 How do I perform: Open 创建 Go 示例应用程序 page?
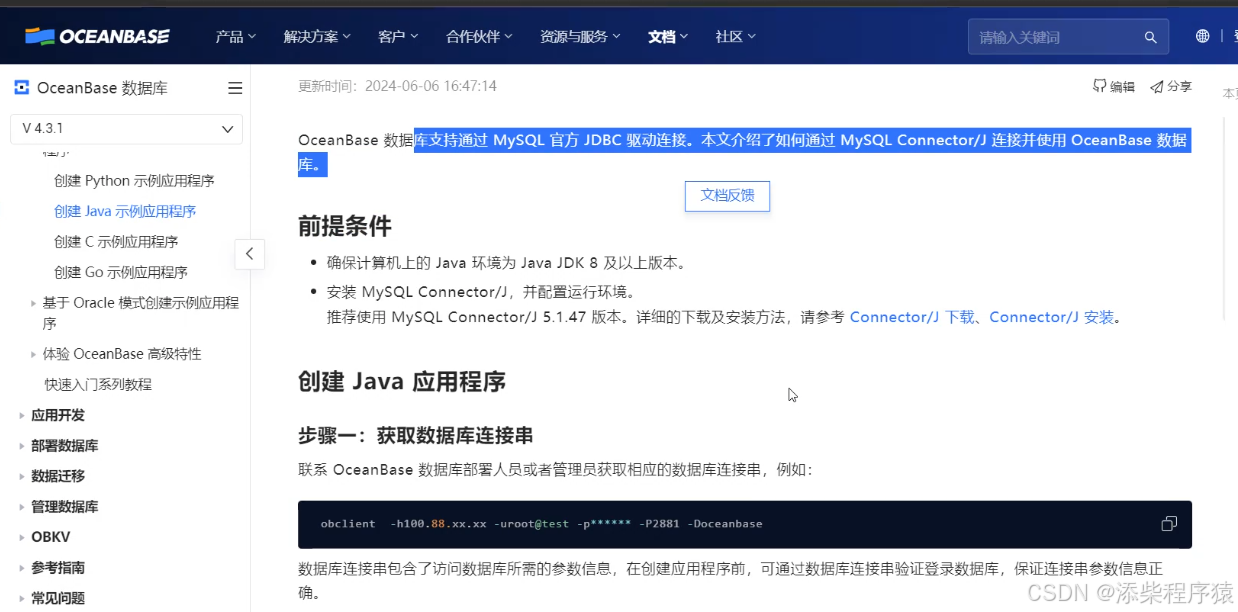pyautogui.click(x=121, y=272)
